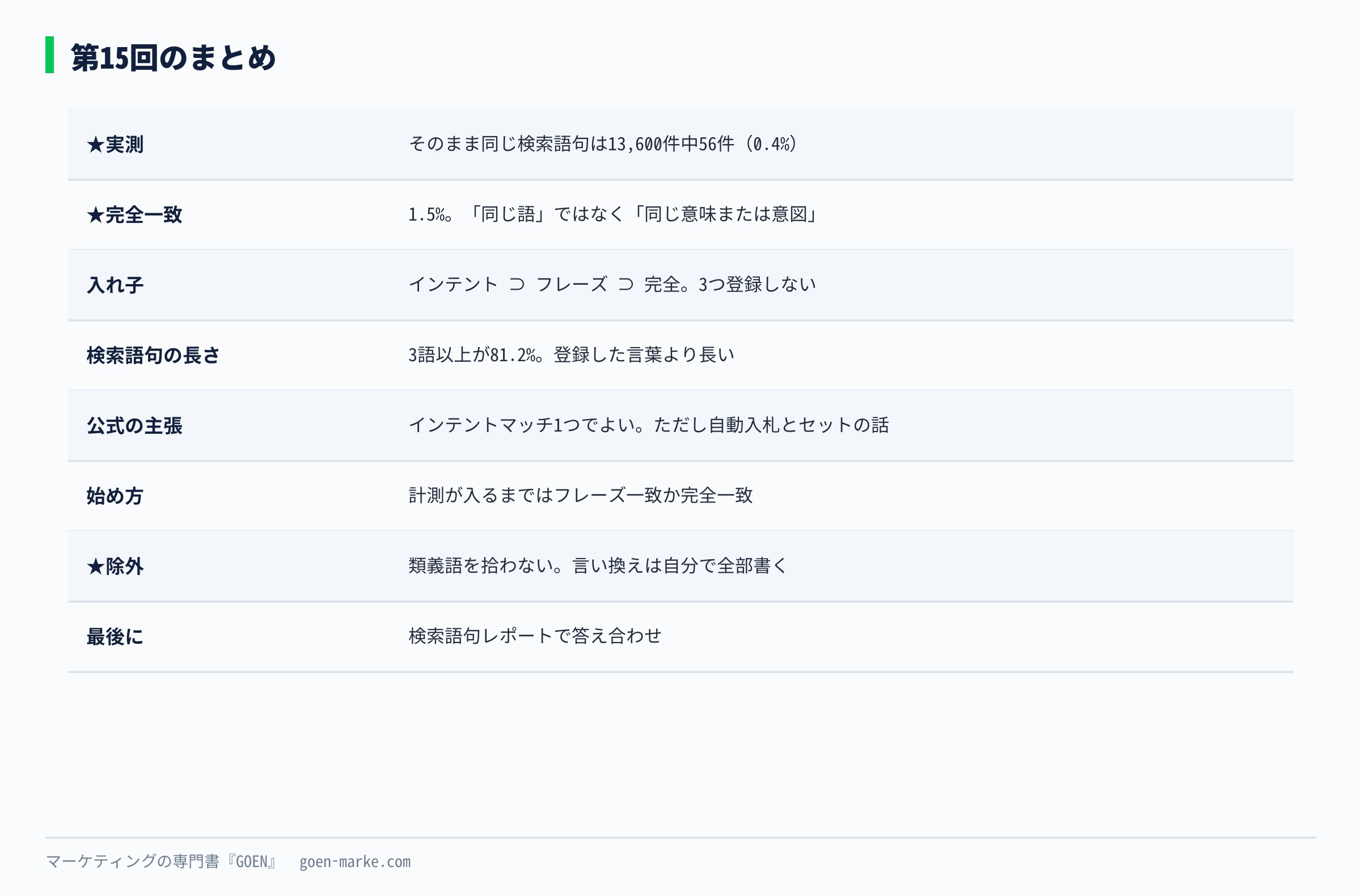The image size is (1361, 896).
Task: Select the 検索語句の長さ label
Action: tap(153, 356)
